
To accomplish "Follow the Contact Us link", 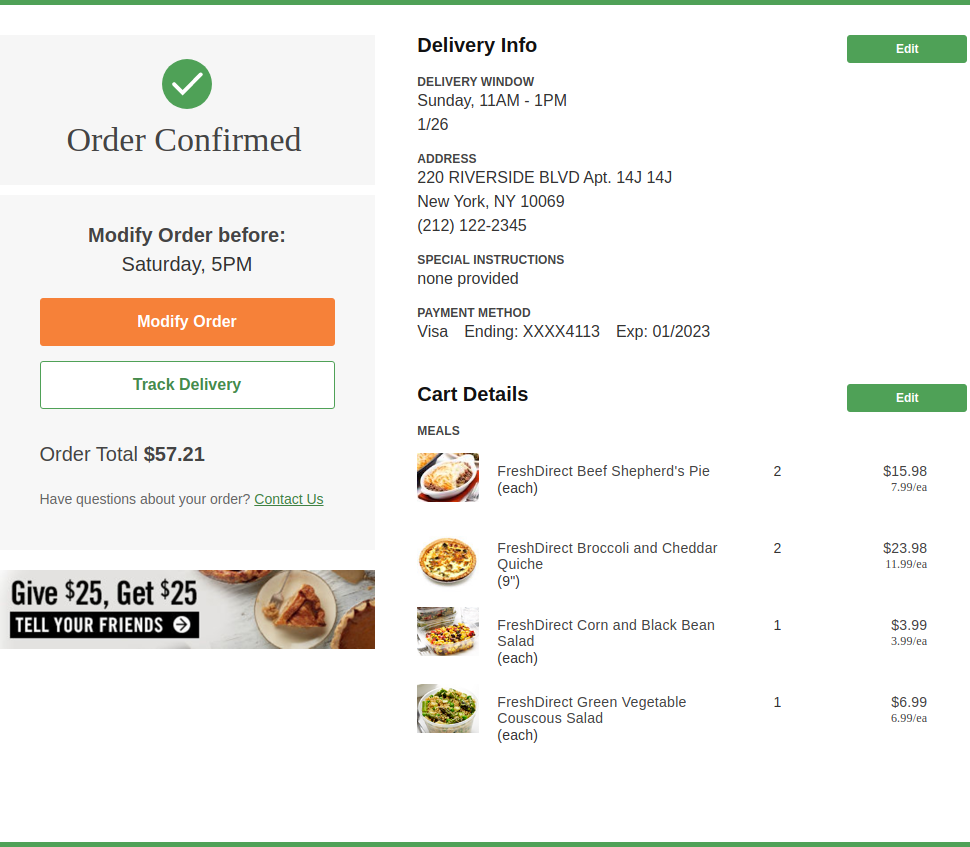I will click(x=289, y=499).
